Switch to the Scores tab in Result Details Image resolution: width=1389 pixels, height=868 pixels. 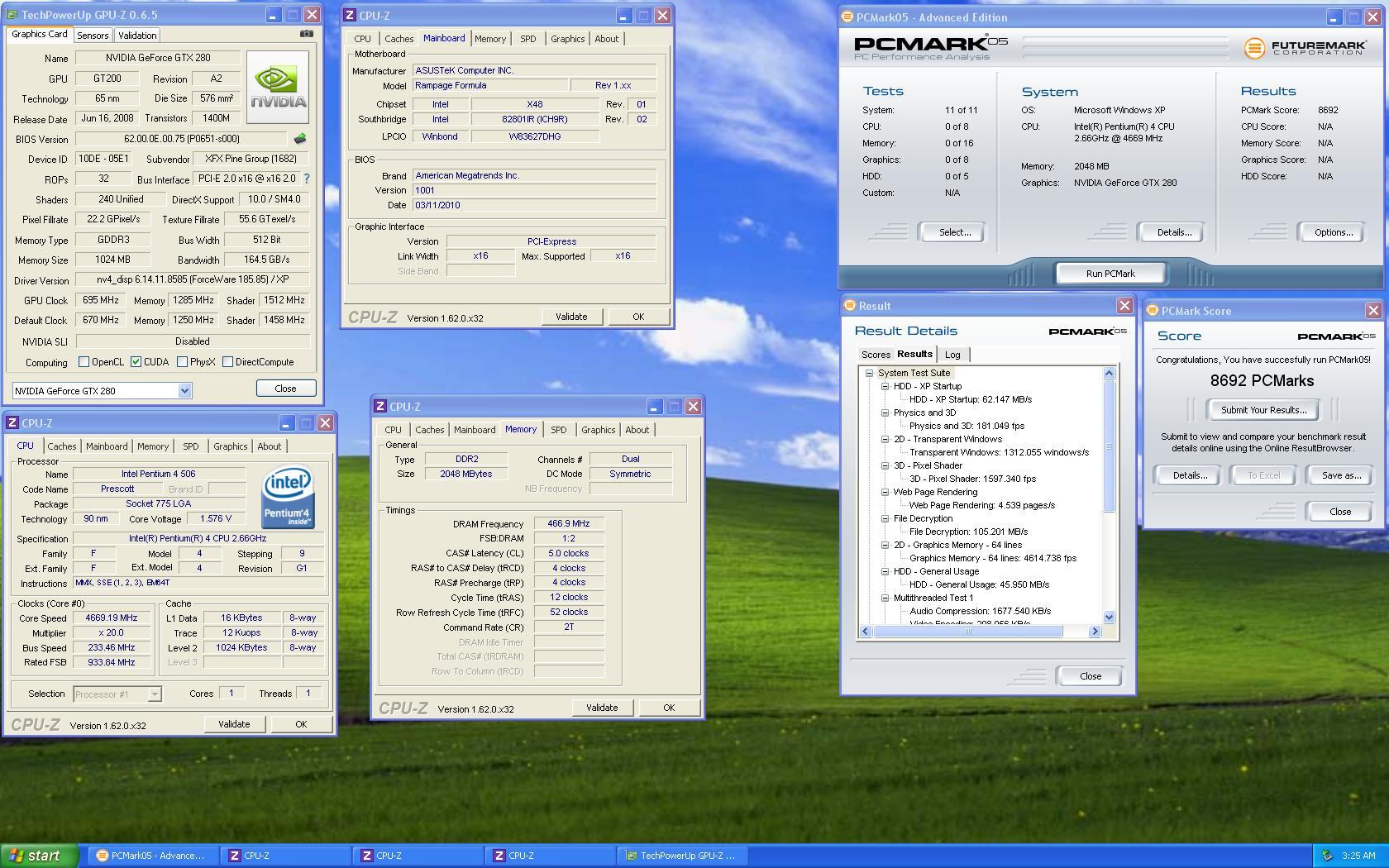[876, 355]
